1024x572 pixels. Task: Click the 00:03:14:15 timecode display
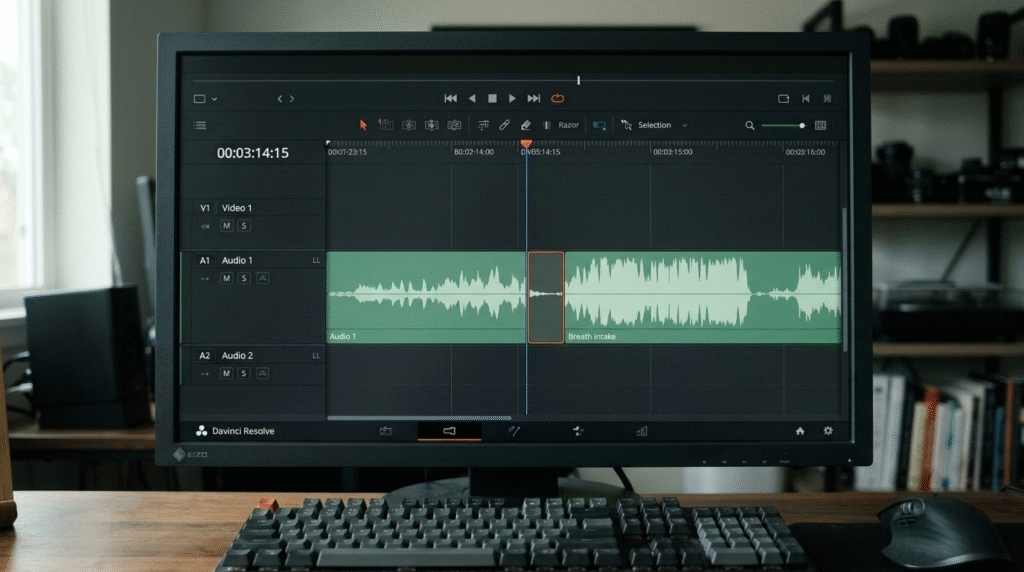253,153
